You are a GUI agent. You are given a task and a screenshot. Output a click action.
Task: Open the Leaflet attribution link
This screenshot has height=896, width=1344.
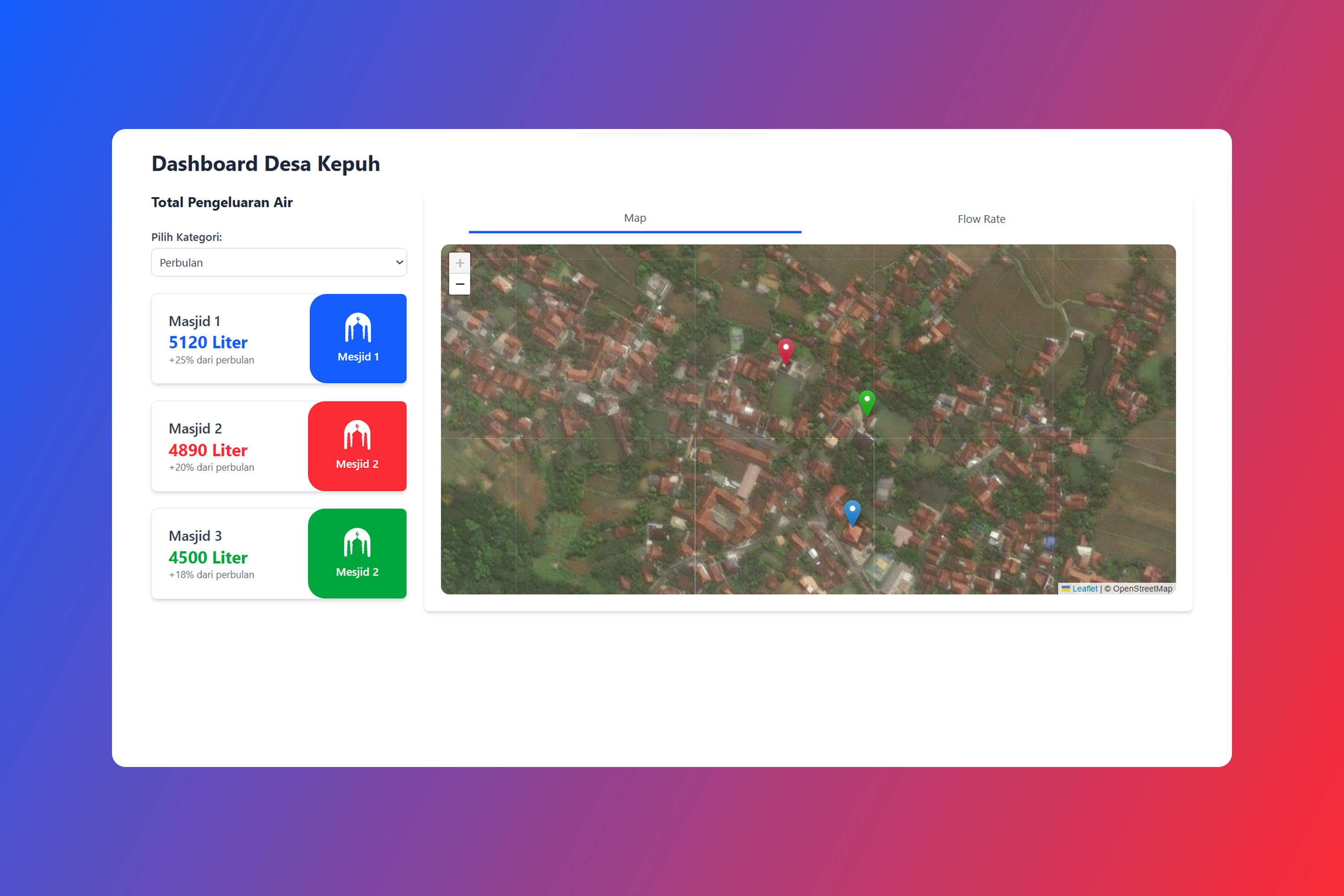point(1084,589)
